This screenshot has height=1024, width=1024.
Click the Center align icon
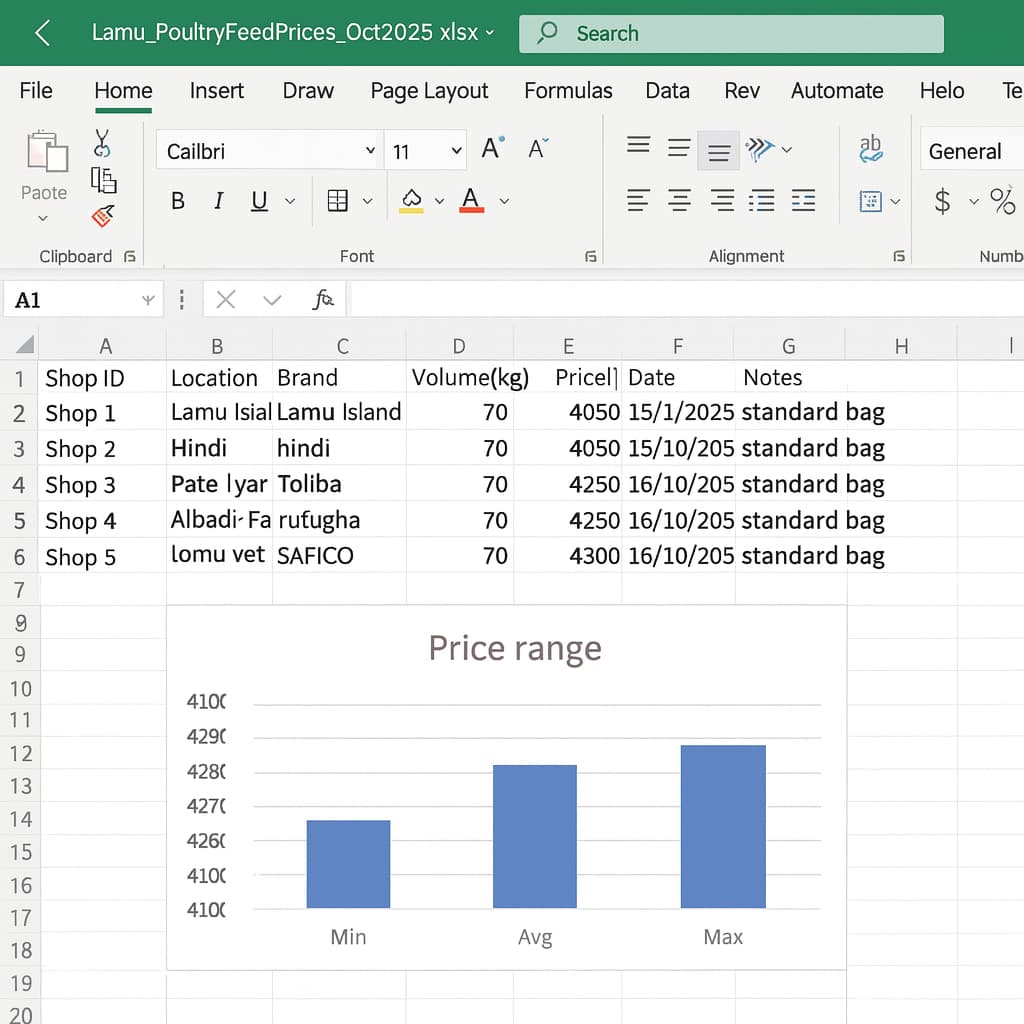(x=679, y=201)
